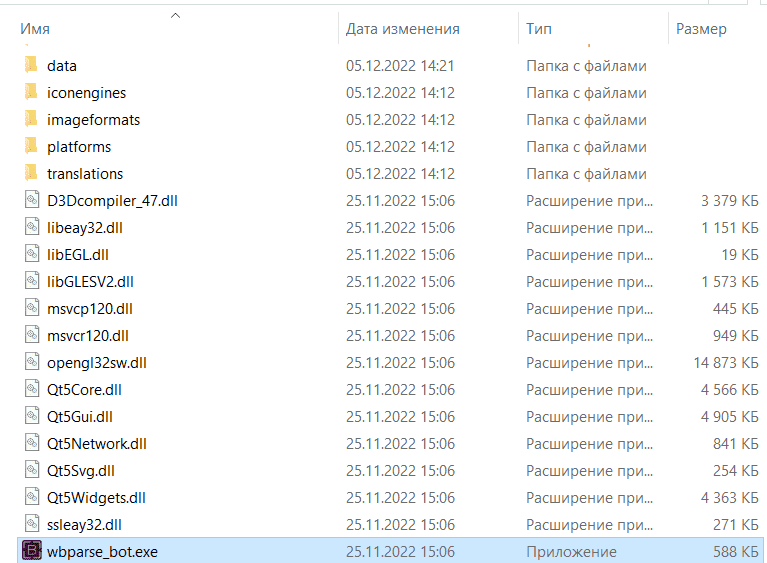The image size is (767, 563).
Task: Click the Qt5Svg.dll file icon
Action: (x=32, y=470)
